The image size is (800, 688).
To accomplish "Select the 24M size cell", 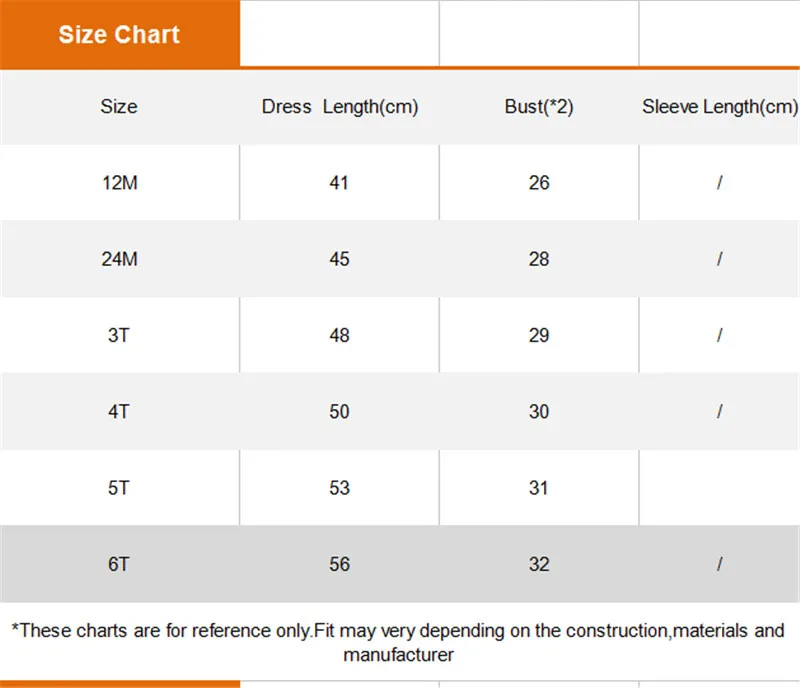I will pos(119,259).
